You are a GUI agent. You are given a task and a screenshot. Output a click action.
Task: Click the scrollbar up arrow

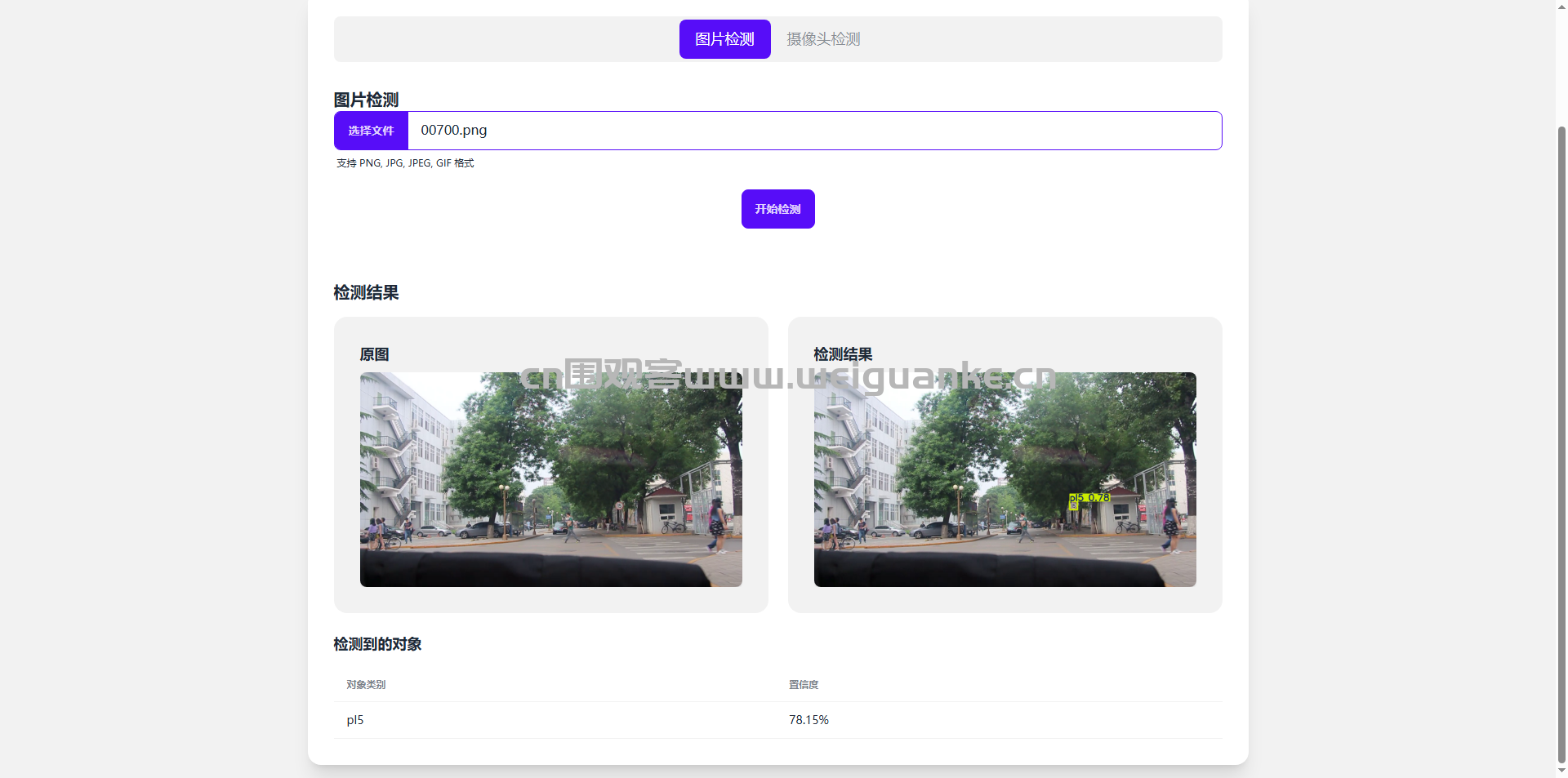click(x=1561, y=7)
